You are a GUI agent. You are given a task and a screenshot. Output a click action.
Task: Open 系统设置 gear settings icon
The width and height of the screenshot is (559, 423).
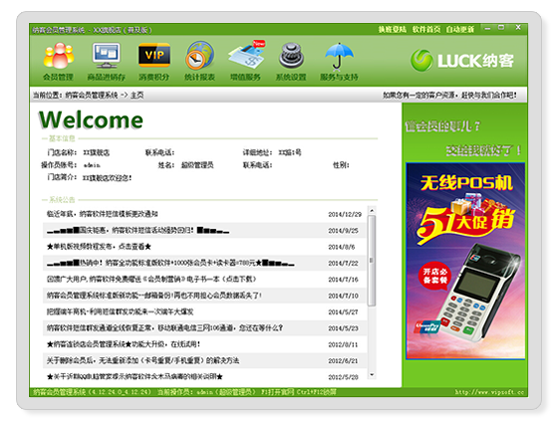tap(291, 61)
